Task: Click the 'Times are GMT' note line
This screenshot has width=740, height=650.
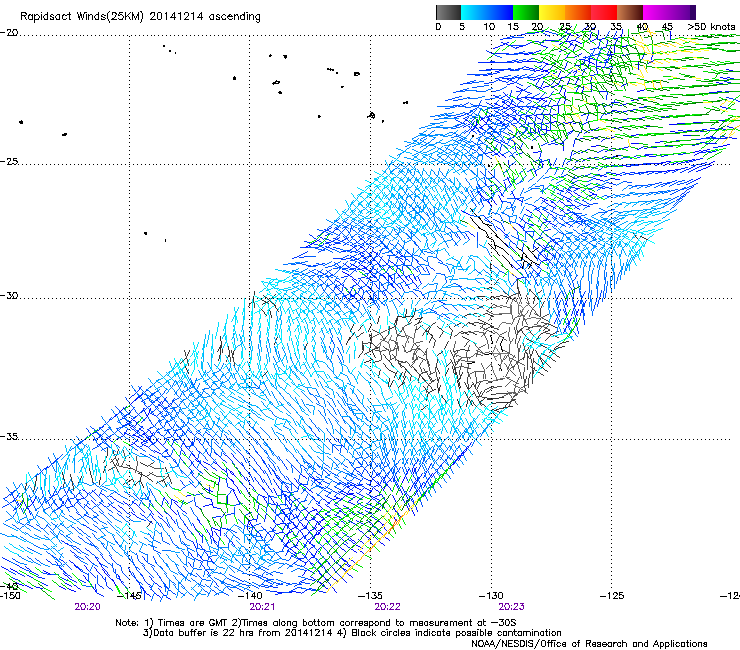Action: 316,623
